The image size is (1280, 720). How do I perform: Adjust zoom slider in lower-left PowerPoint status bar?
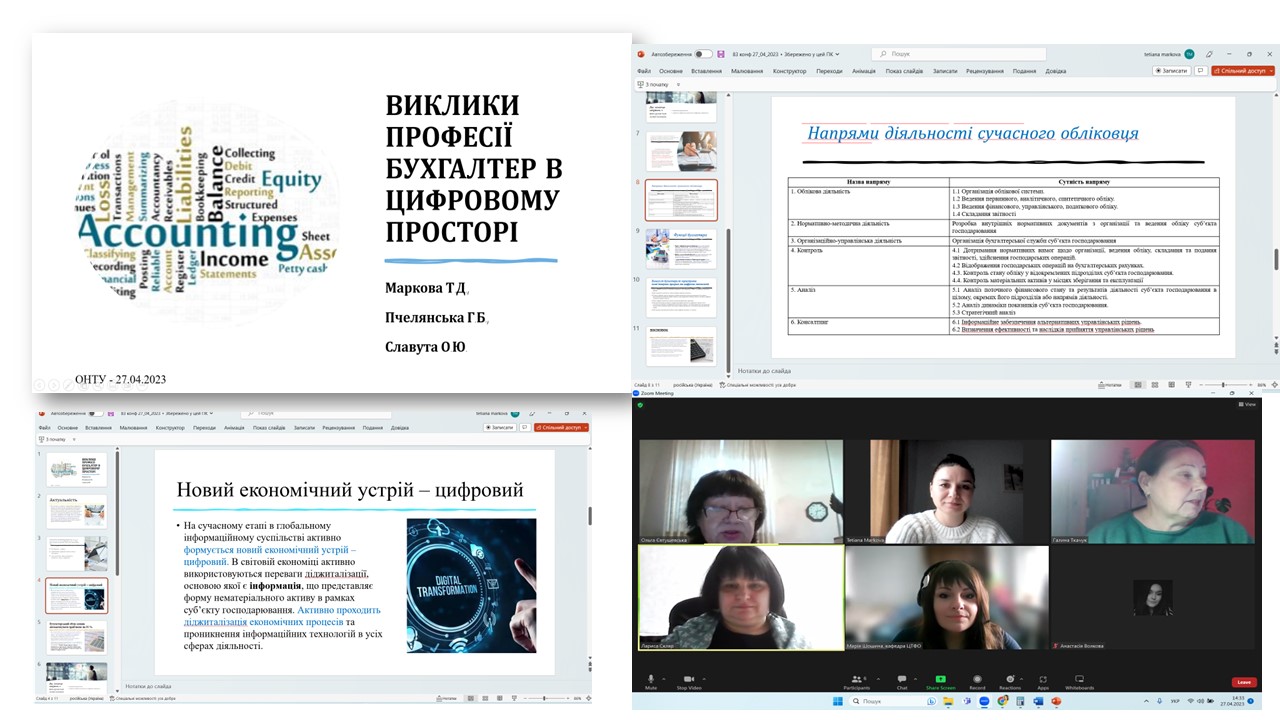coord(546,698)
